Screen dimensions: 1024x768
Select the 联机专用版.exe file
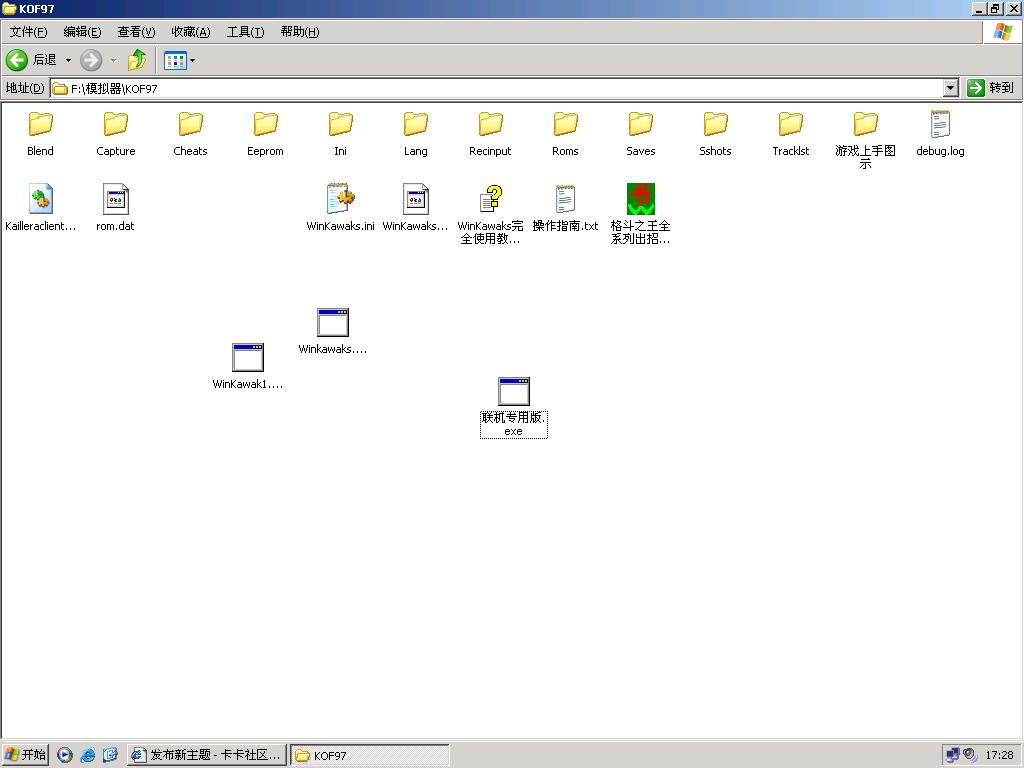point(513,408)
